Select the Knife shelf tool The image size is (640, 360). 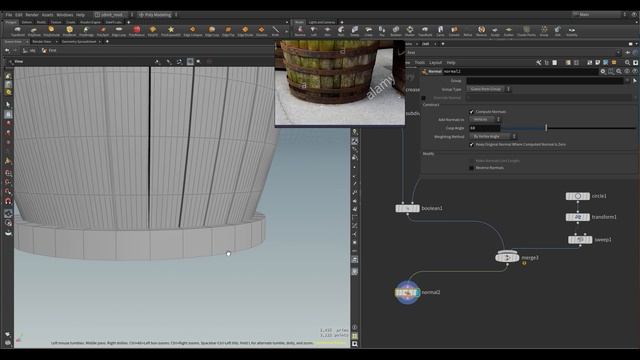click(x=276, y=31)
